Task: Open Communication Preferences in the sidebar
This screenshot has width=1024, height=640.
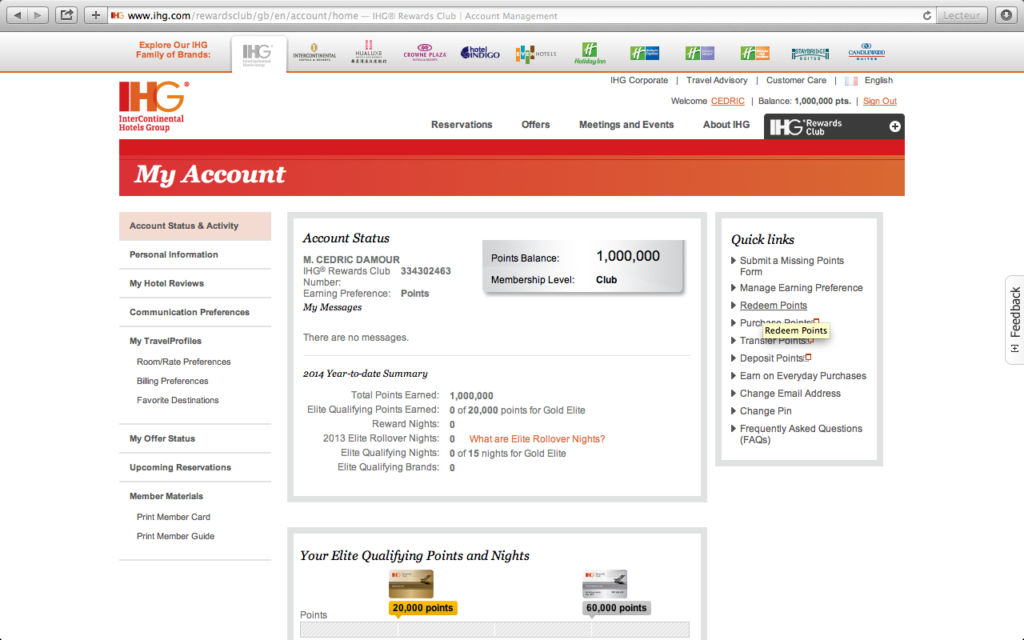Action: (x=189, y=312)
